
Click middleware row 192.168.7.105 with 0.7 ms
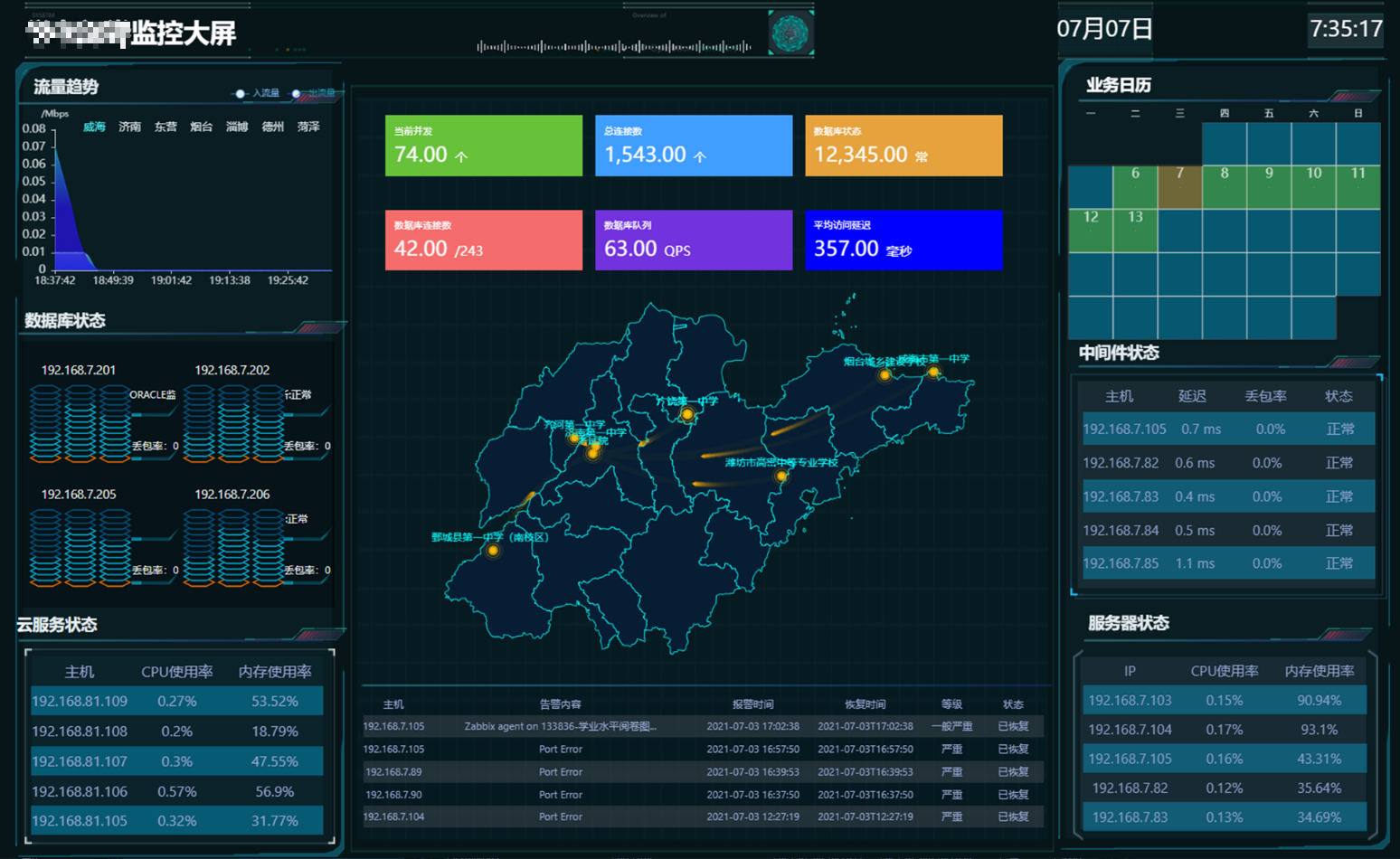(x=1228, y=429)
